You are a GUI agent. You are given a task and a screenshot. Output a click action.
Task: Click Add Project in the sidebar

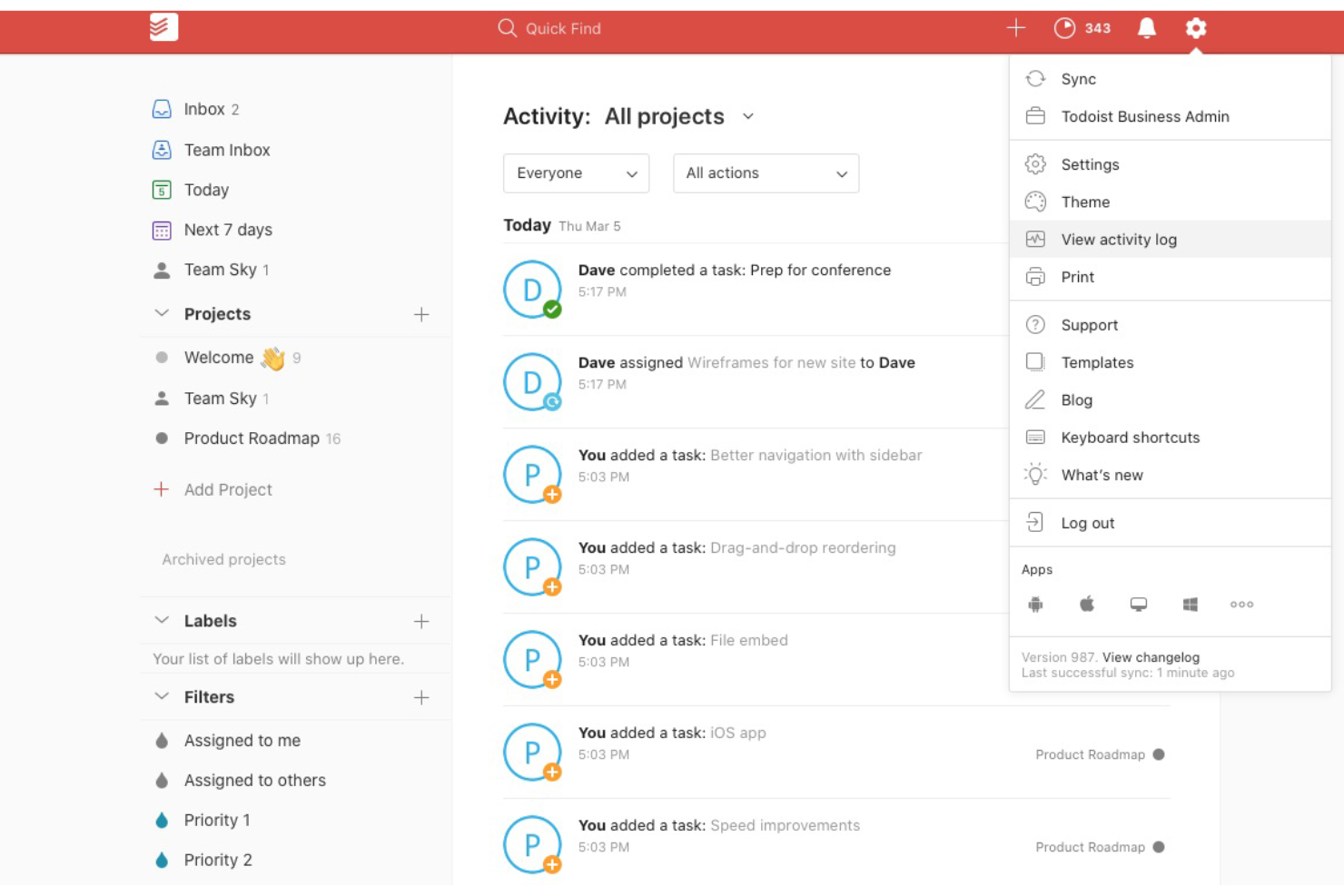point(228,489)
